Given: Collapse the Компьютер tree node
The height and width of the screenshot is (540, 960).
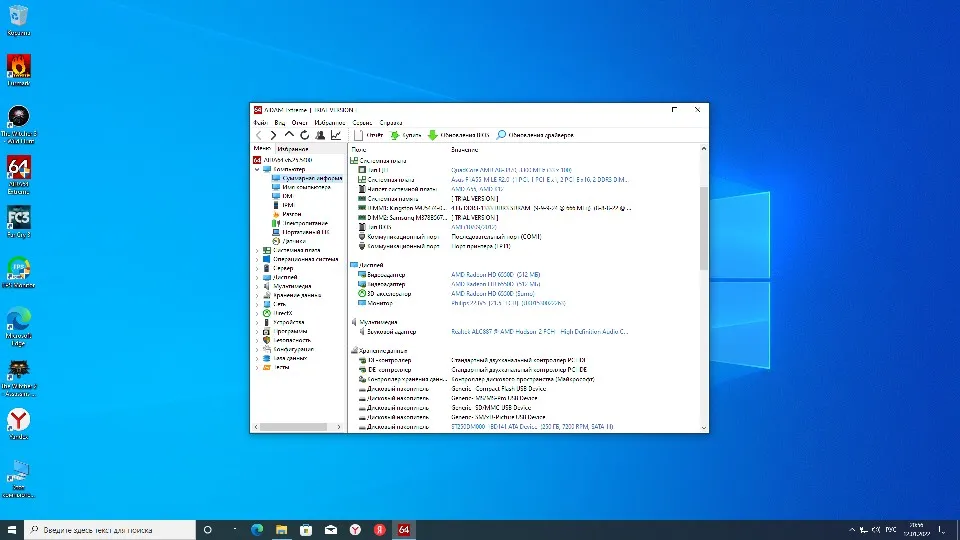Looking at the screenshot, I should point(255,170).
